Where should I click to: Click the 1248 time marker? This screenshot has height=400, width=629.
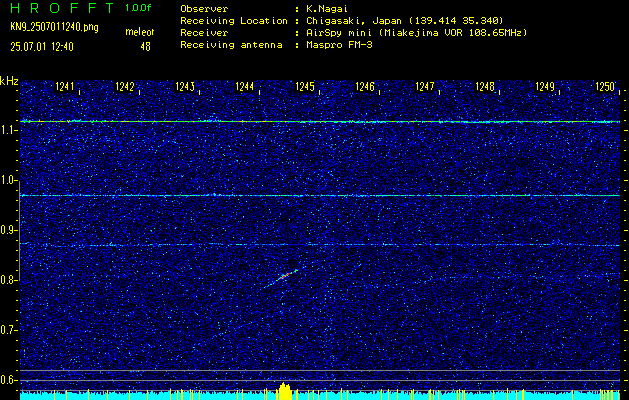[485, 86]
